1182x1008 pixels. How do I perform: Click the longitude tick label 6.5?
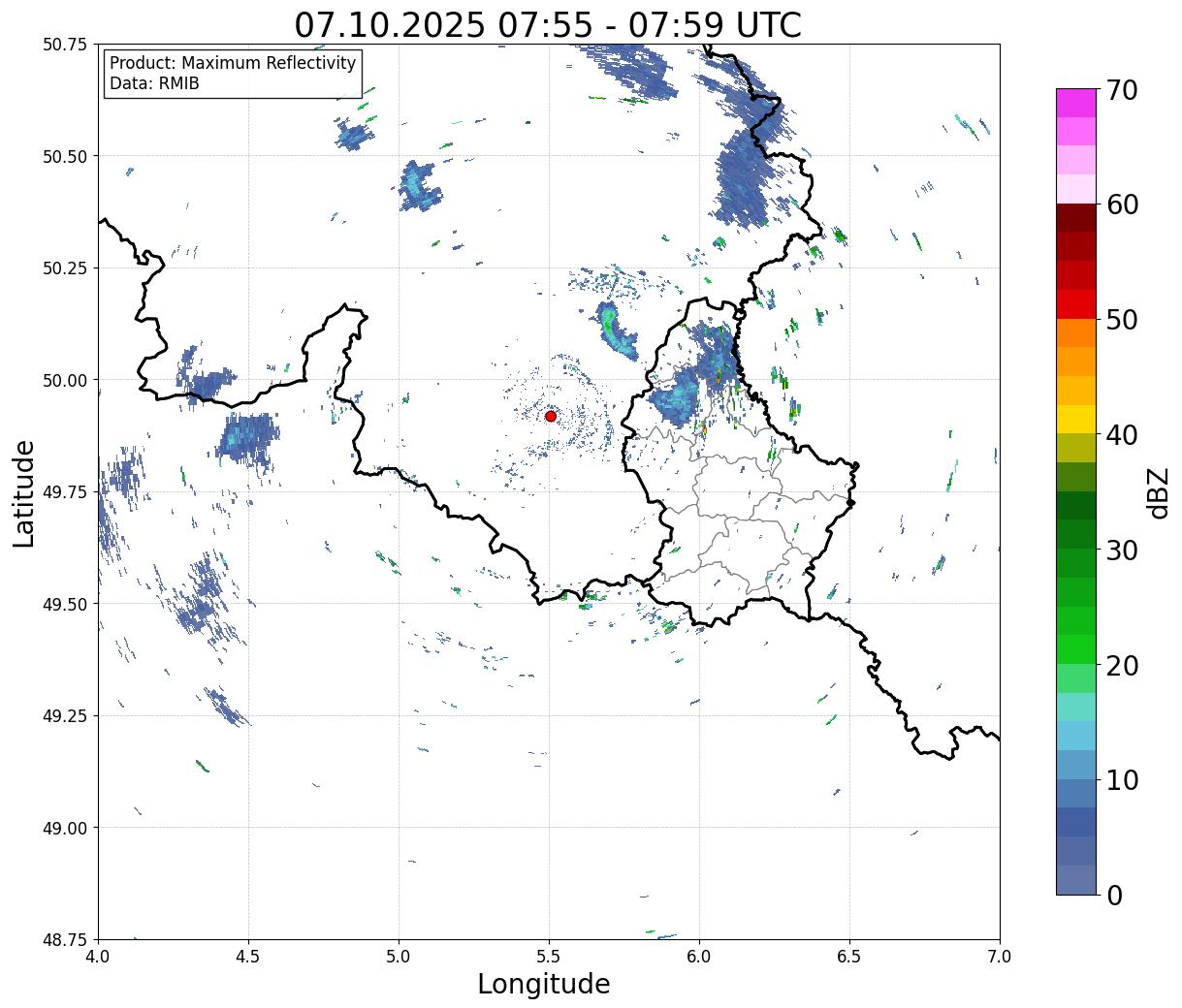[x=849, y=956]
